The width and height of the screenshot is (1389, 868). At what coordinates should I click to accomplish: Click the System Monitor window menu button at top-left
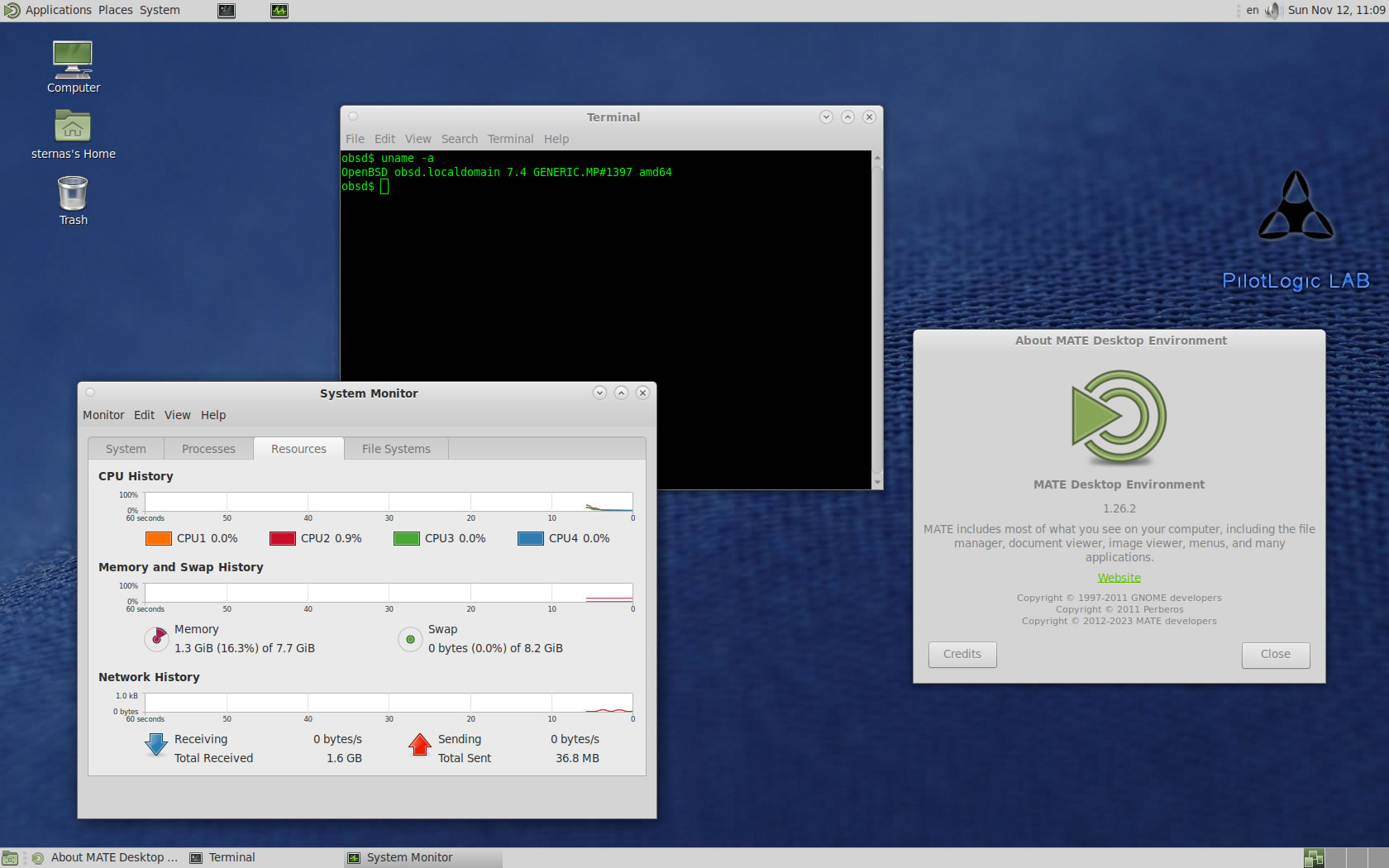(90, 393)
